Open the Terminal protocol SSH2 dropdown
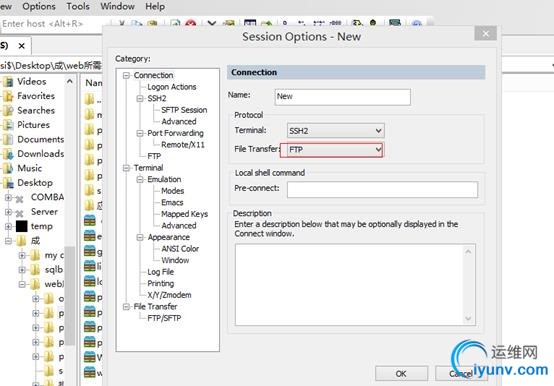 (335, 131)
